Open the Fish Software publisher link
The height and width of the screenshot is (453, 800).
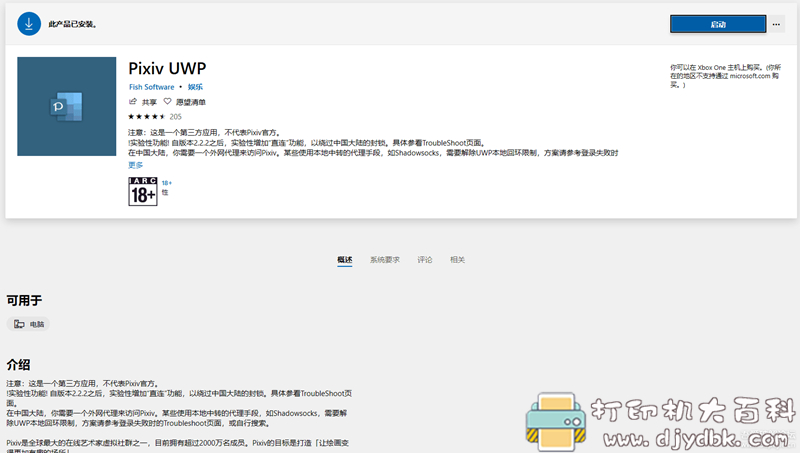click(x=152, y=87)
